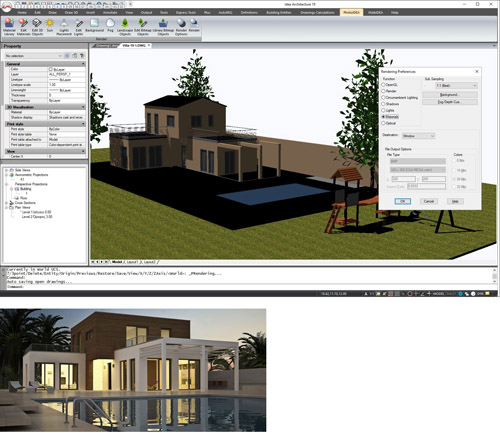Viewport: 500px width, 433px height.
Task: Select the Cross Sections tree item
Action: 25,203
